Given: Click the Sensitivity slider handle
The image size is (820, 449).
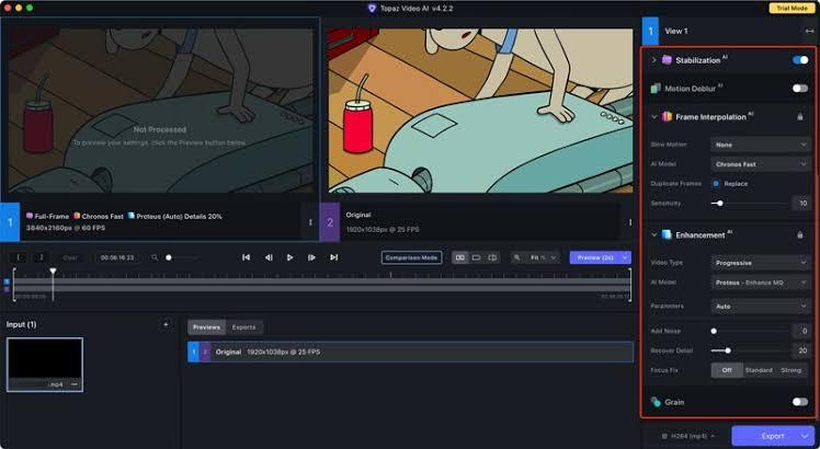Looking at the screenshot, I should tap(720, 203).
